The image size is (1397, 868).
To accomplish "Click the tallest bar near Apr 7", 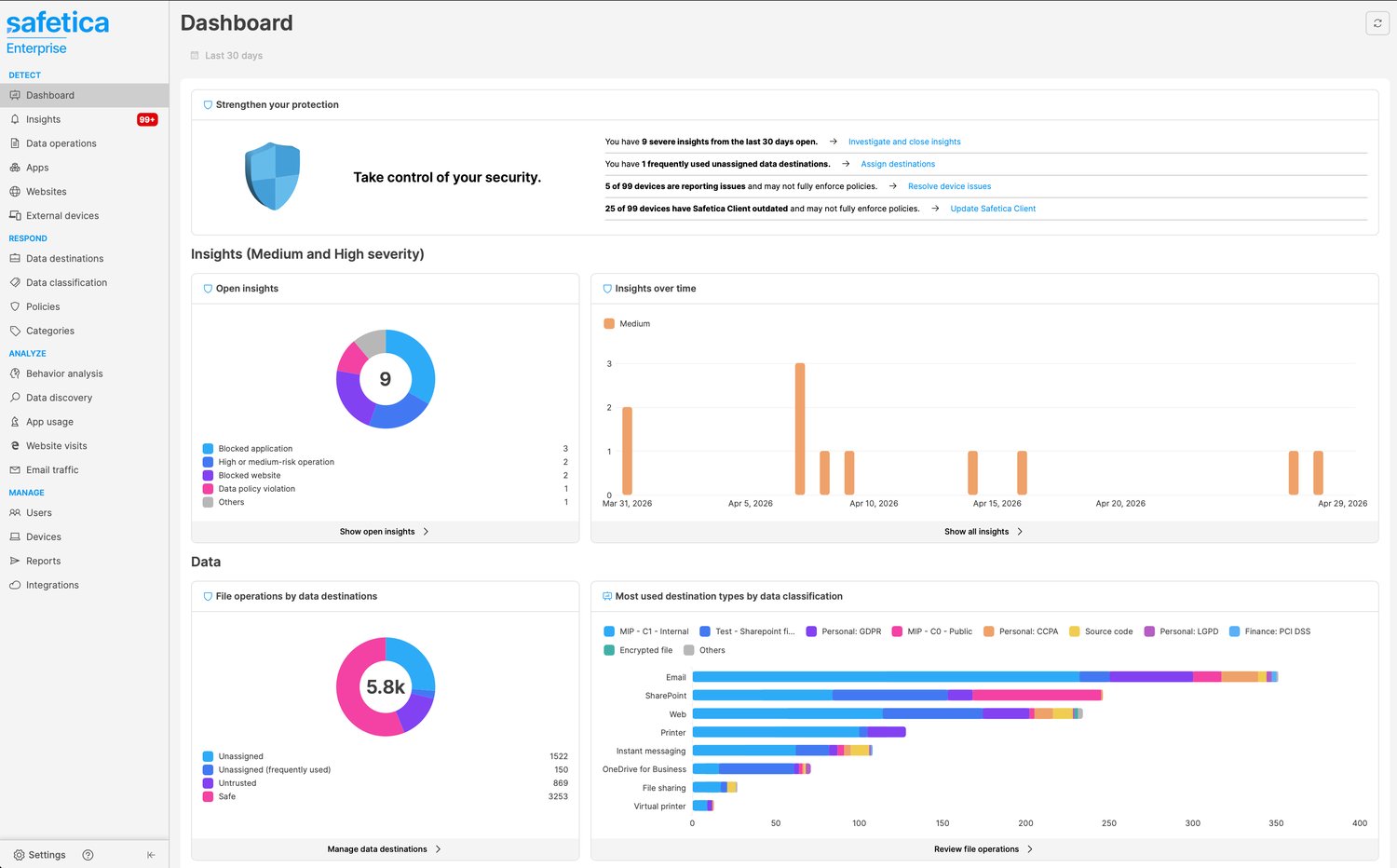I will point(800,428).
